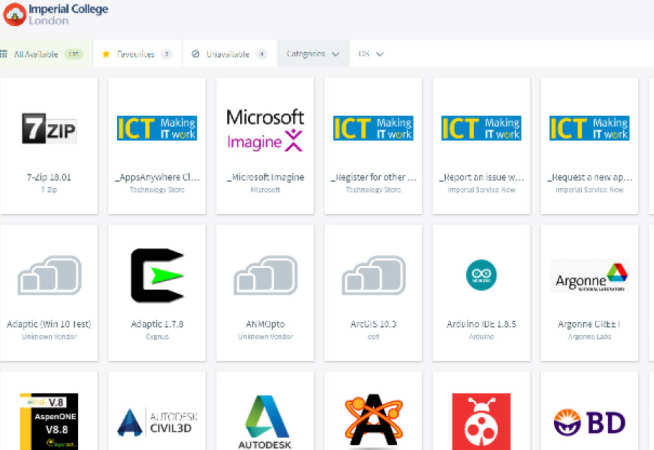Expand the dropdown right of Categories
Screen dimensions: 654x450
pyautogui.click(x=371, y=54)
